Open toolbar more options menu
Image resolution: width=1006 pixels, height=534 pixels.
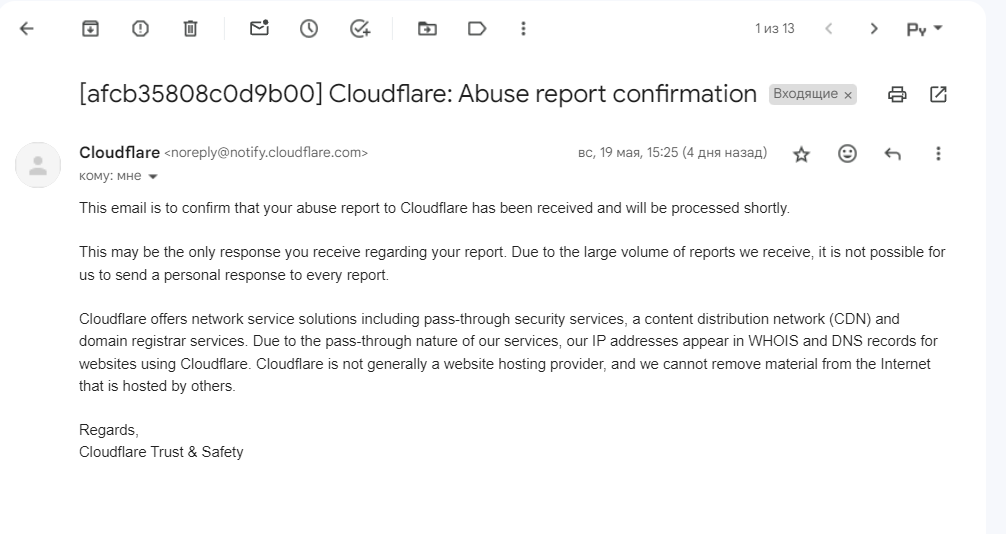[523, 29]
